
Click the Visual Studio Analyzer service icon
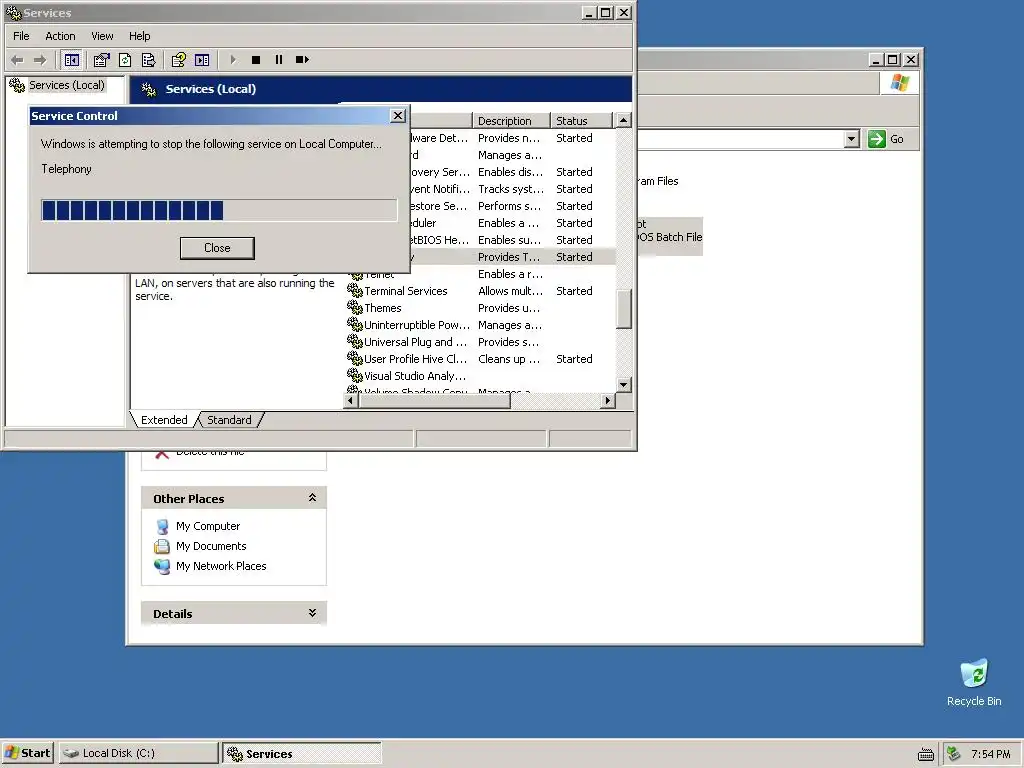pyautogui.click(x=355, y=375)
